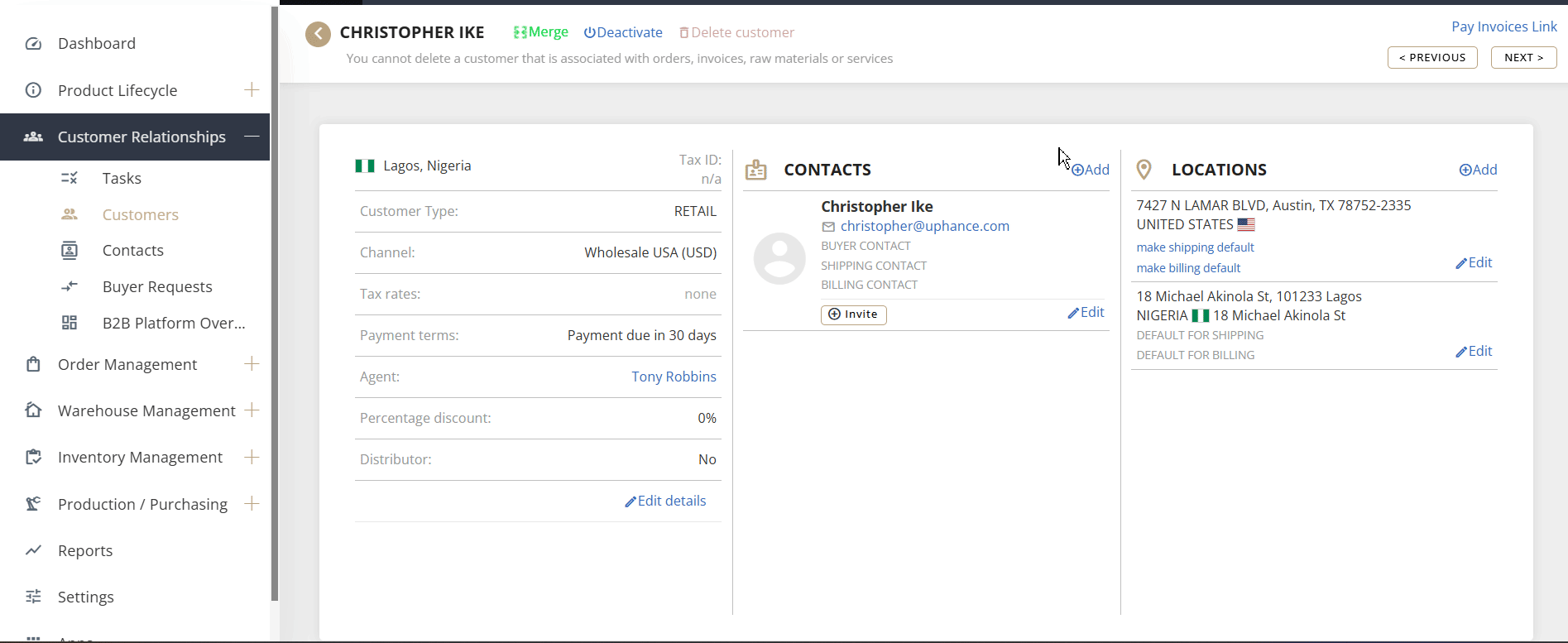This screenshot has width=1568, height=643.
Task: Click the contact avatar placeholder image
Action: (x=779, y=259)
